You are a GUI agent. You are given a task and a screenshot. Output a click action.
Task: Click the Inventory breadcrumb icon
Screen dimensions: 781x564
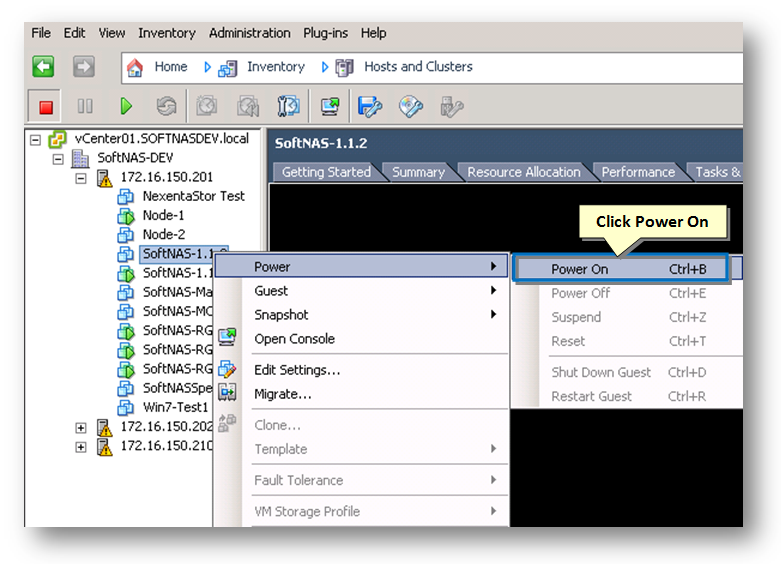click(228, 68)
